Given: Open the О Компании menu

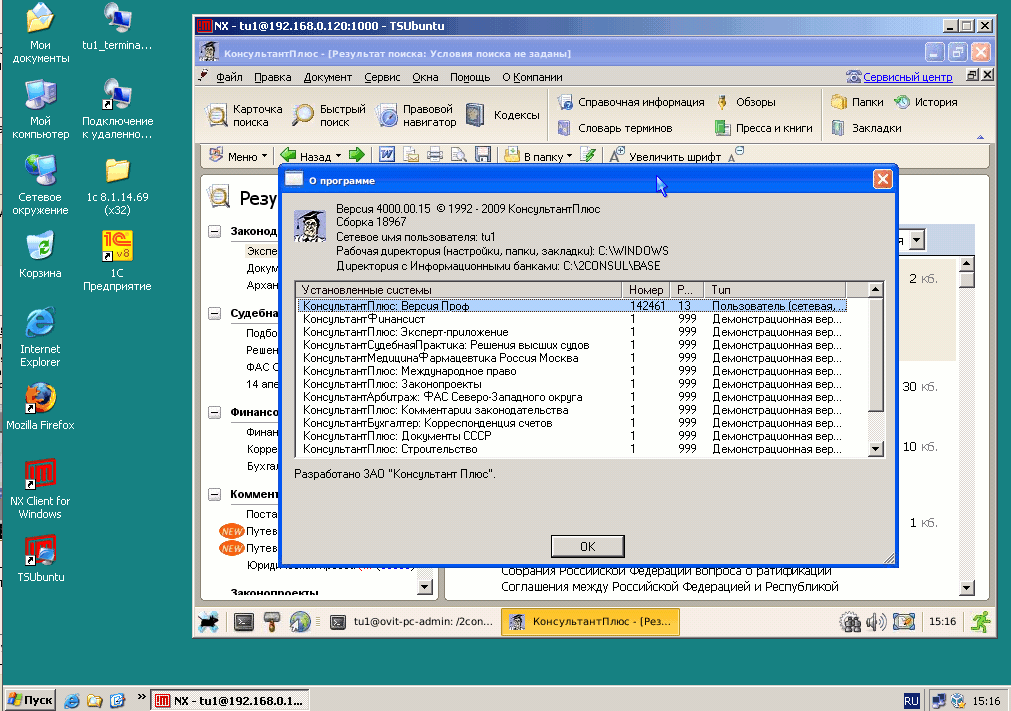Looking at the screenshot, I should [x=532, y=77].
